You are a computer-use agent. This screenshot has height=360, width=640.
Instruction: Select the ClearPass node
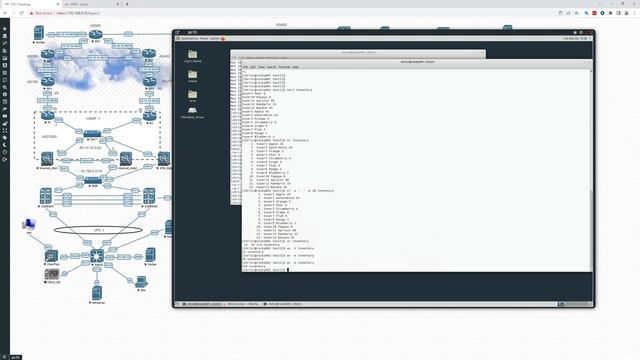coord(51,256)
